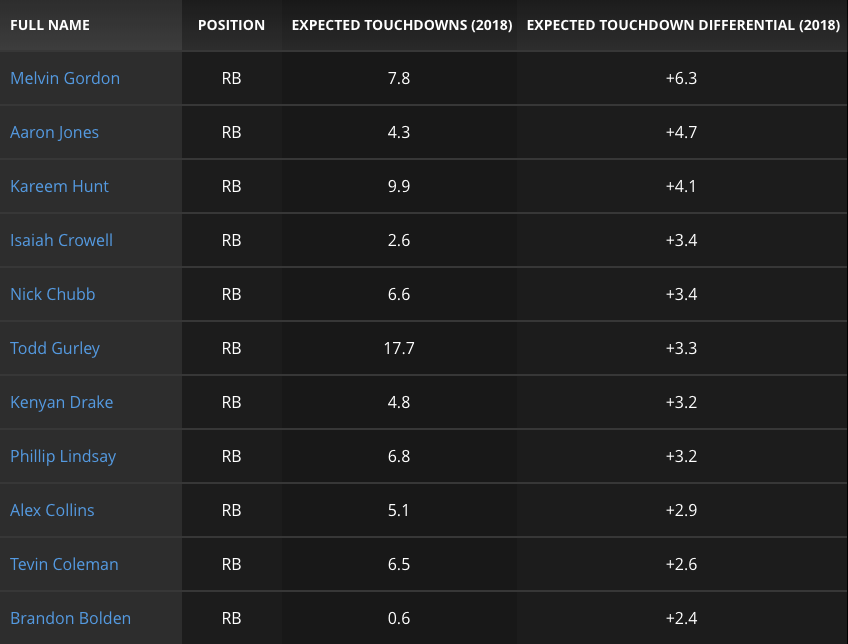The height and width of the screenshot is (644, 848).
Task: Click Aaron Jones's +4.7 differential cell
Action: click(x=681, y=132)
